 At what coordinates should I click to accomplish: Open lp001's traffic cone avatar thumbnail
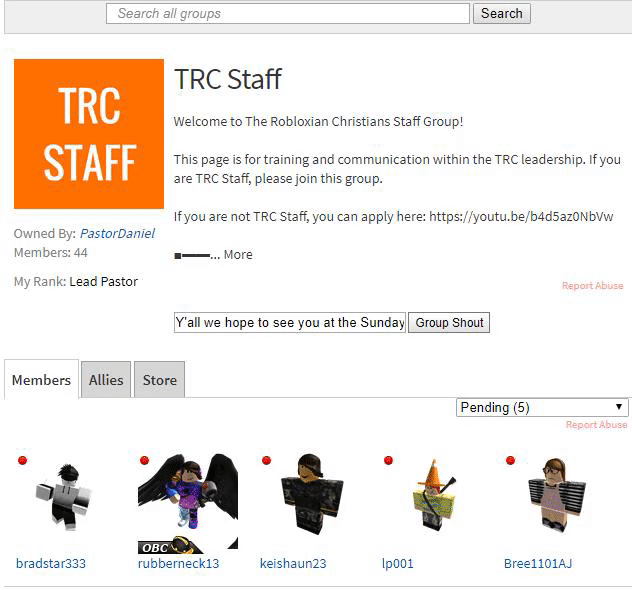434,494
